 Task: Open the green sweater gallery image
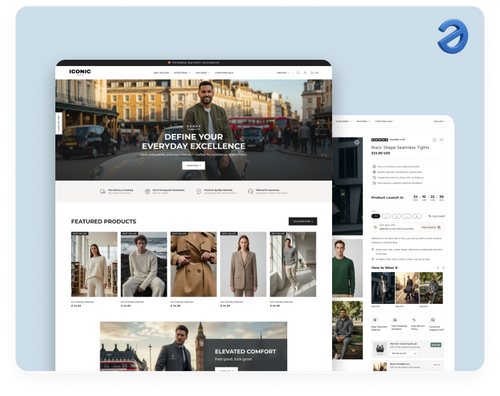[x=347, y=268]
